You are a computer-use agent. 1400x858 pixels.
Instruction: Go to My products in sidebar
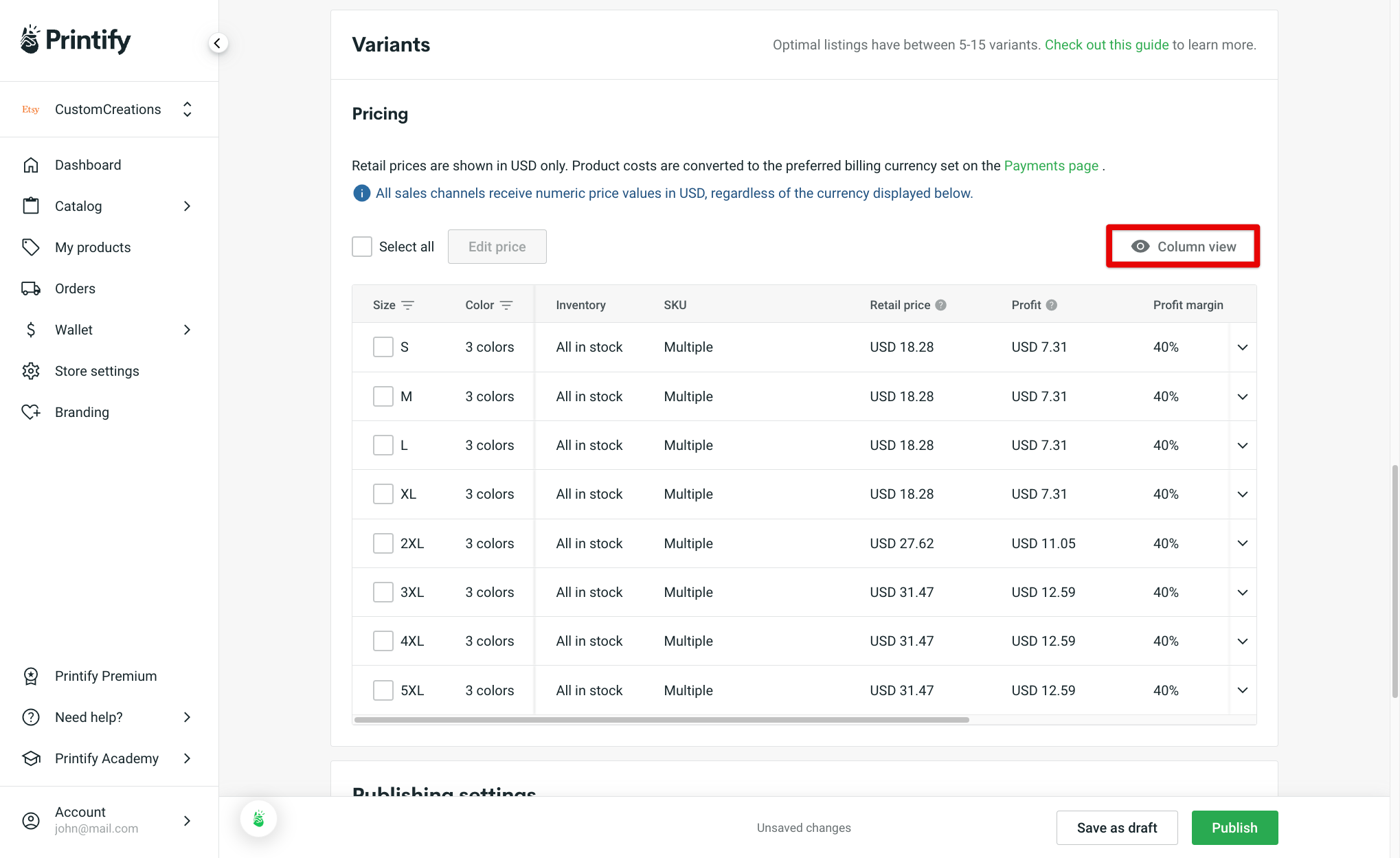point(93,247)
